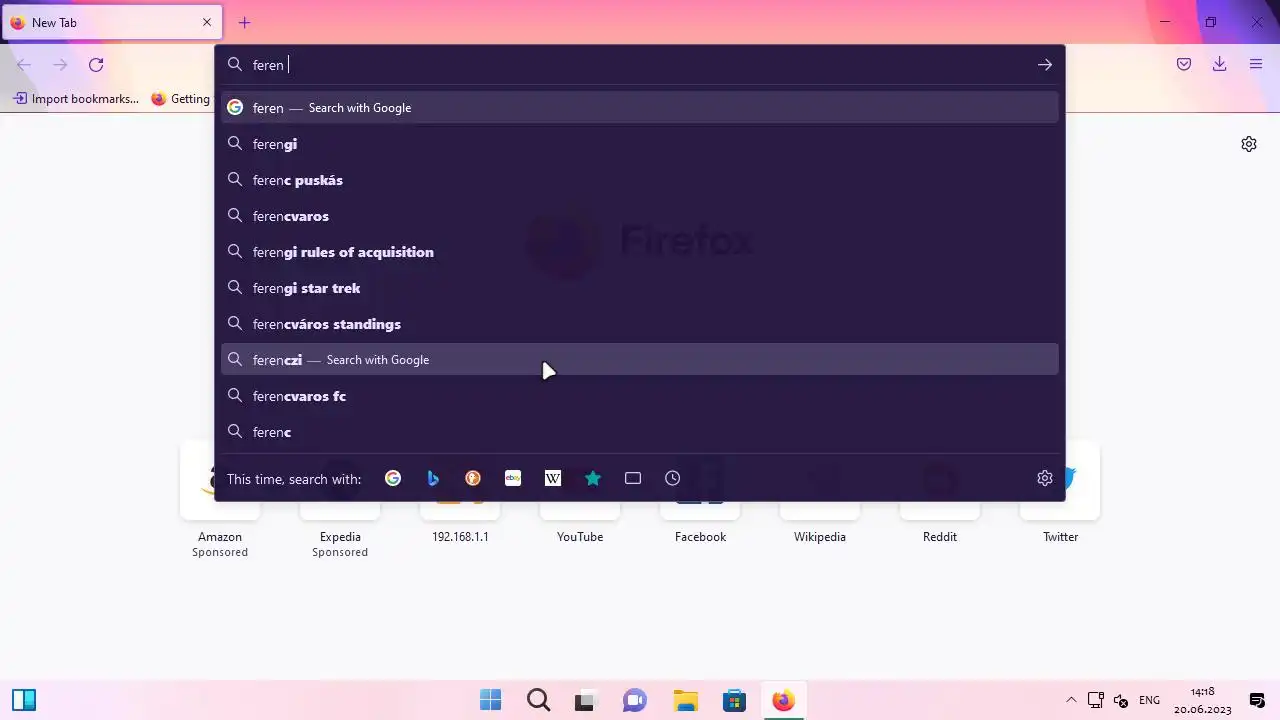1280x720 pixels.
Task: Go forward one page
Action: (x=60, y=65)
